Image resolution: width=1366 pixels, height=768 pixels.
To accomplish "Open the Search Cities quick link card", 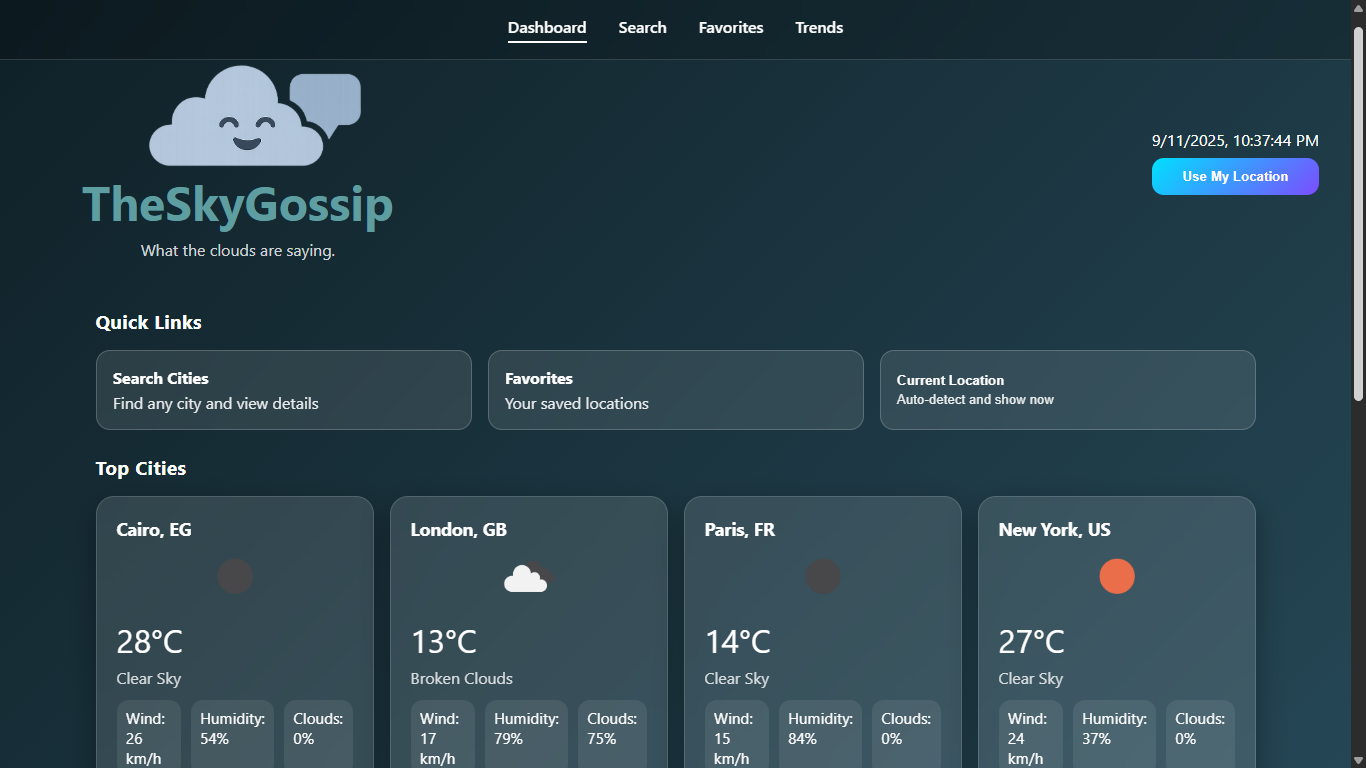I will pyautogui.click(x=283, y=390).
